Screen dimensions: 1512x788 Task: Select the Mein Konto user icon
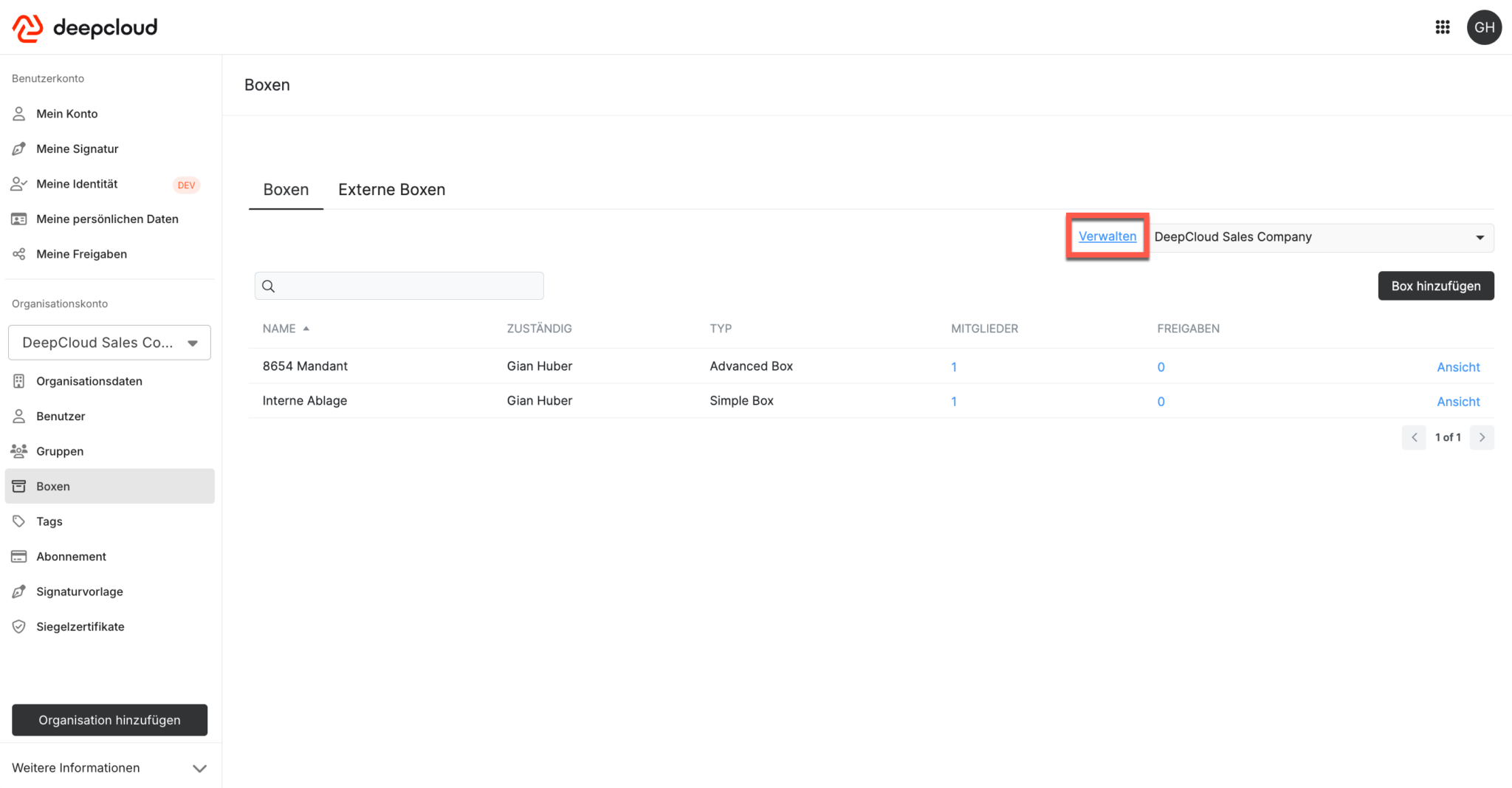[18, 114]
